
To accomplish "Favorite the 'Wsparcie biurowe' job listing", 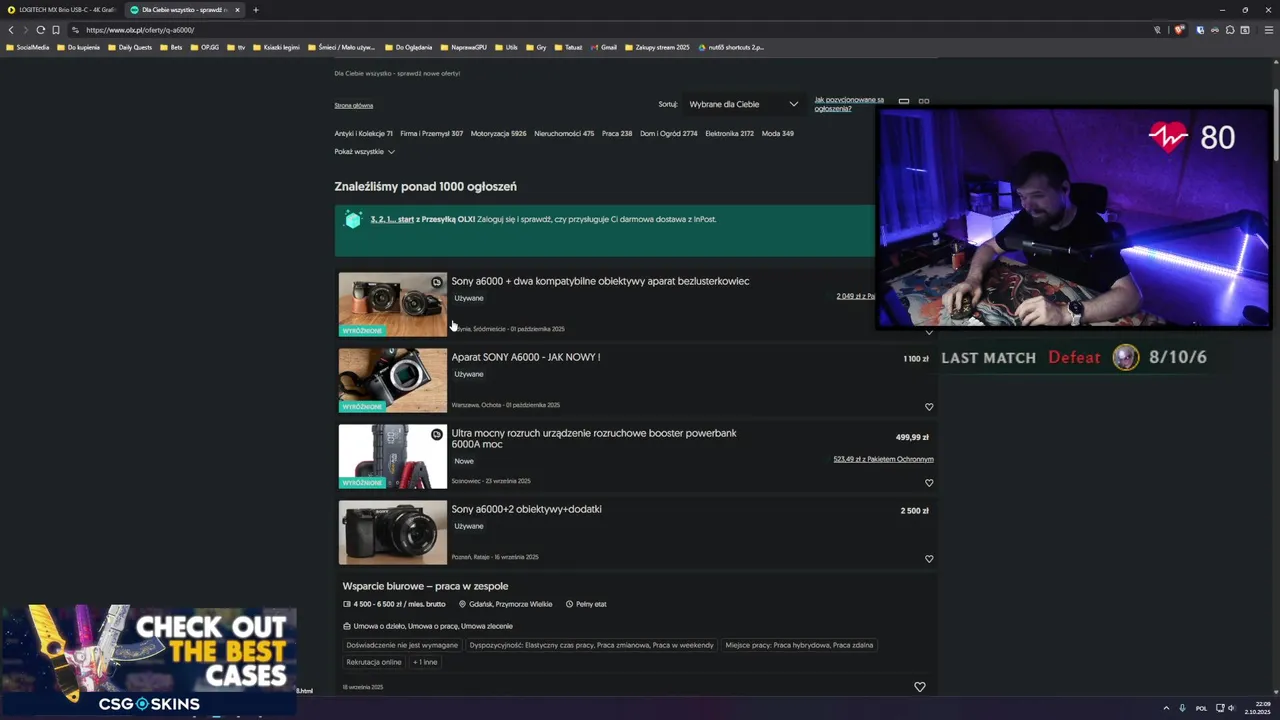I will click(920, 687).
